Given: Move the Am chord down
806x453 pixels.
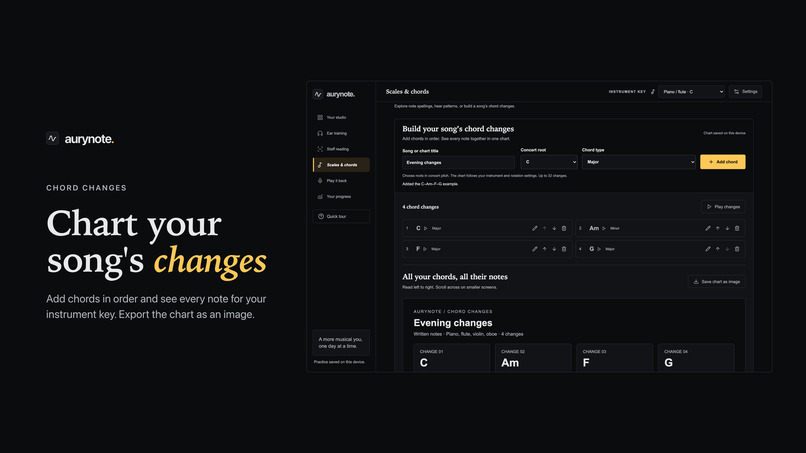Looking at the screenshot, I should (727, 228).
